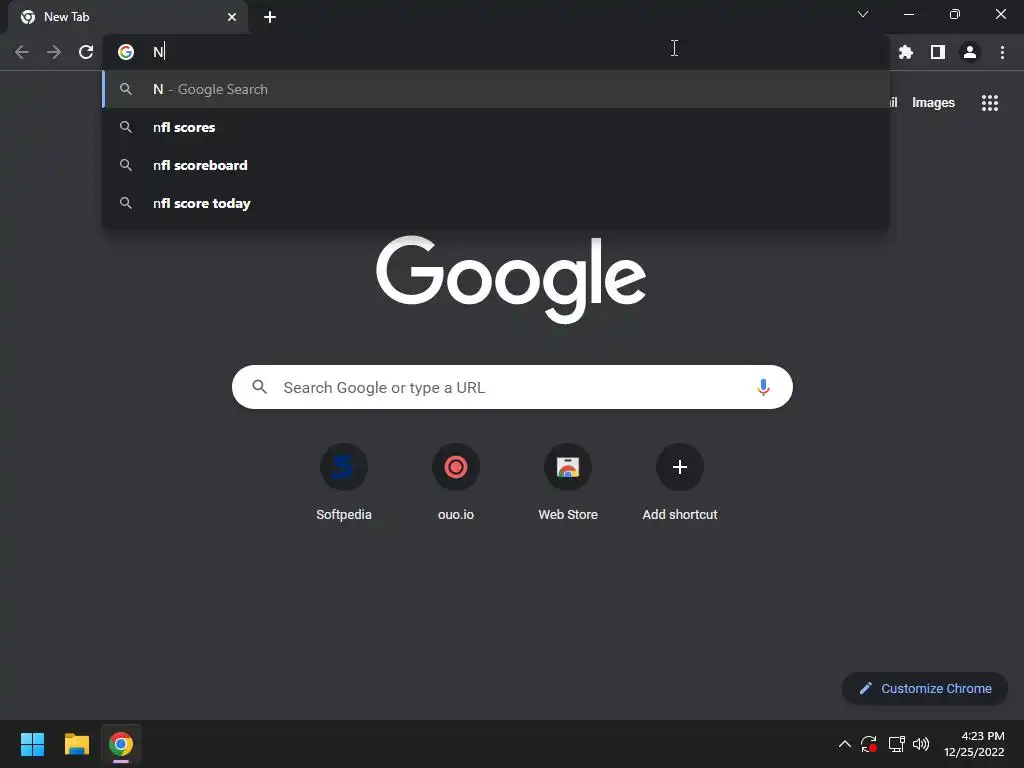Start voice search with the microphone icon

pos(763,387)
